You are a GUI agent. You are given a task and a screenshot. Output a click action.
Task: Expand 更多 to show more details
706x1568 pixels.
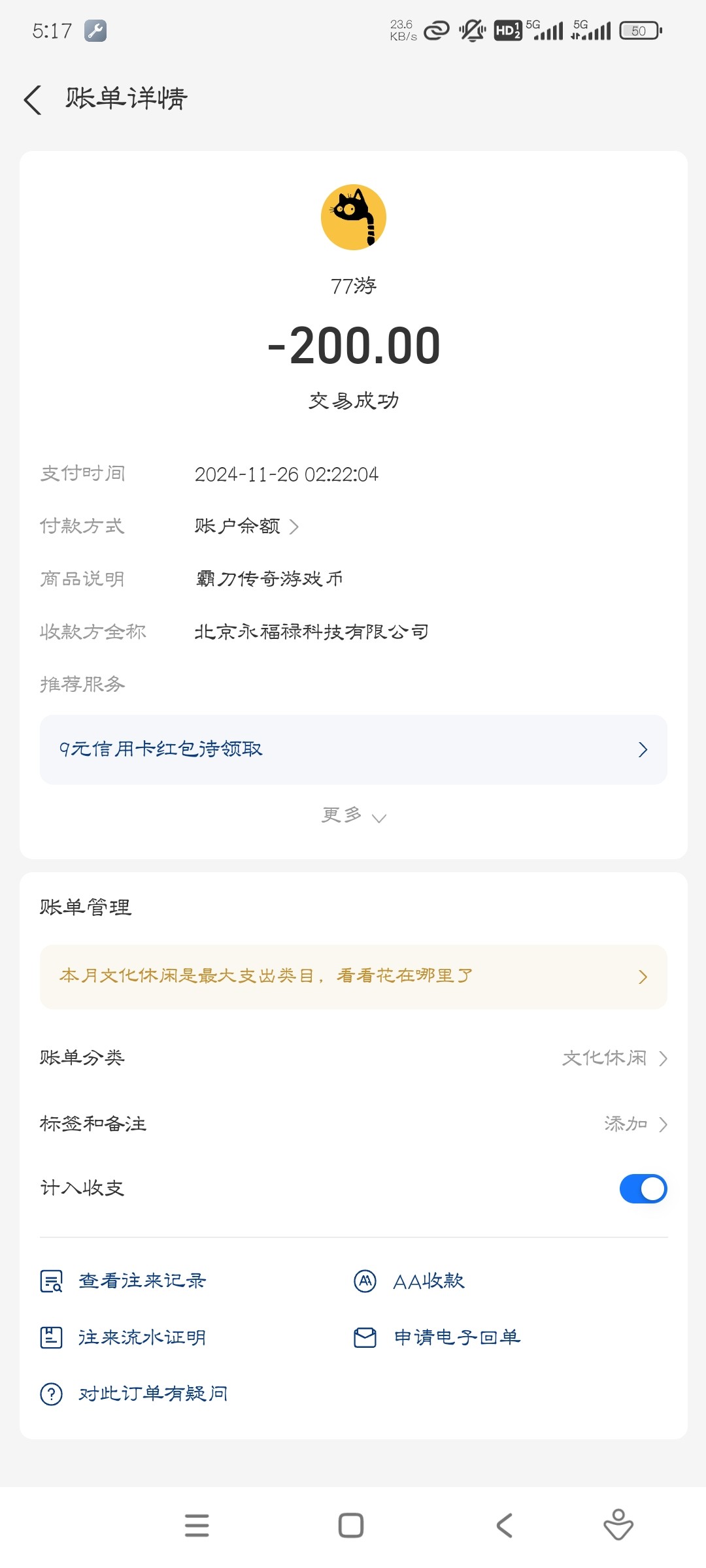point(353,815)
